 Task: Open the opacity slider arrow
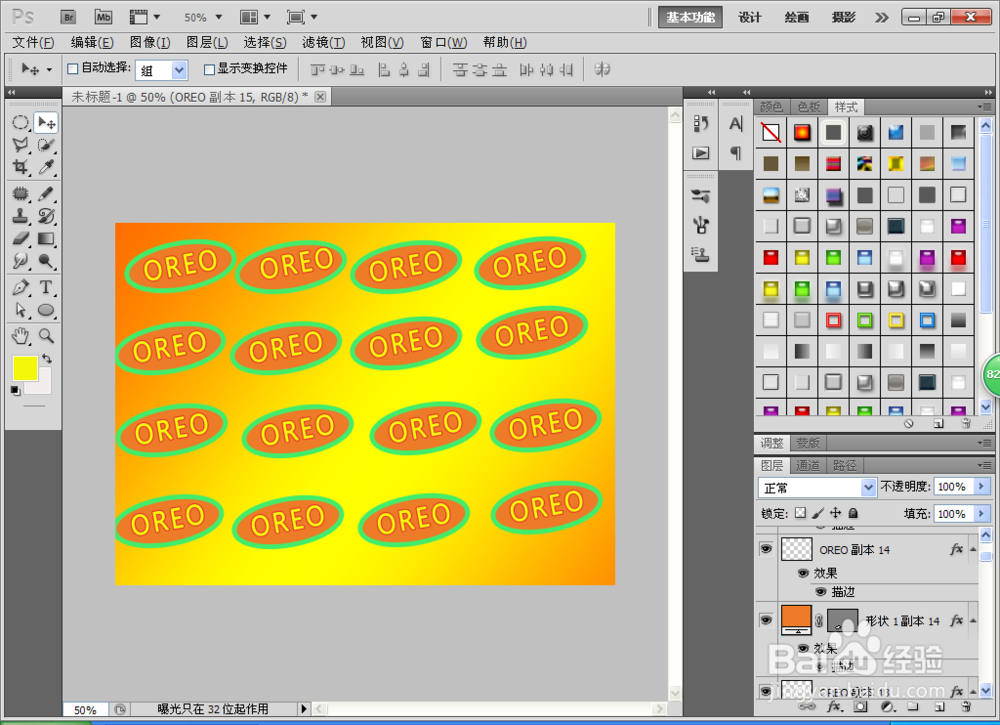982,487
